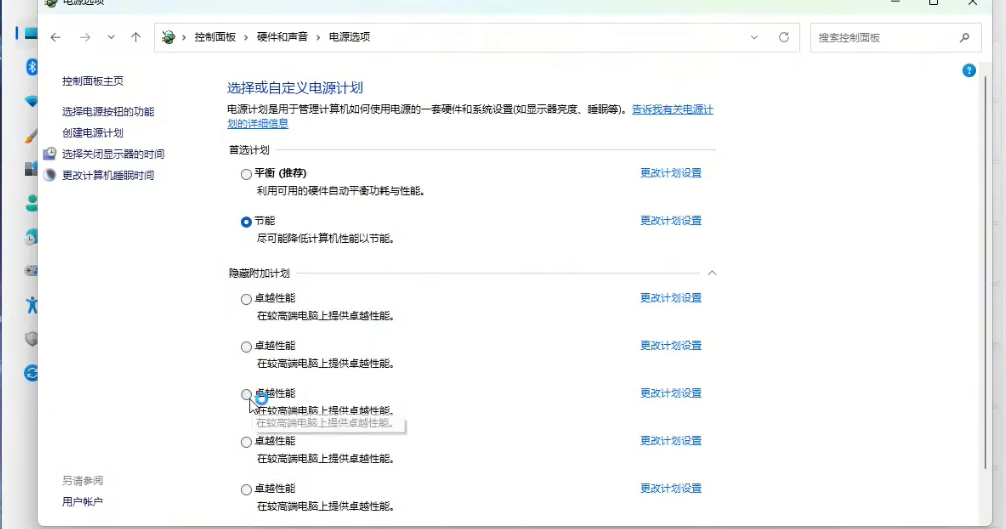Open Bluetooth settings in the background sidebar

tap(31, 66)
